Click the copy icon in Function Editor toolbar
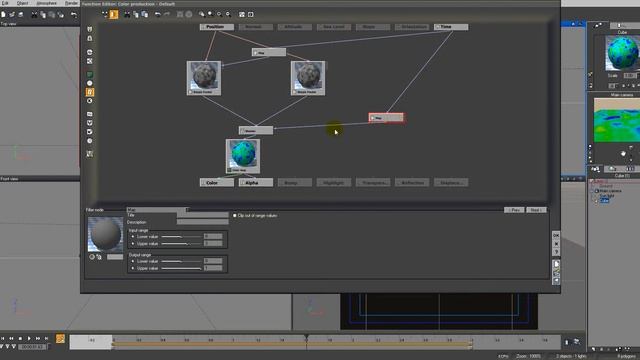Image resolution: width=640 pixels, height=360 pixels. 136,14
